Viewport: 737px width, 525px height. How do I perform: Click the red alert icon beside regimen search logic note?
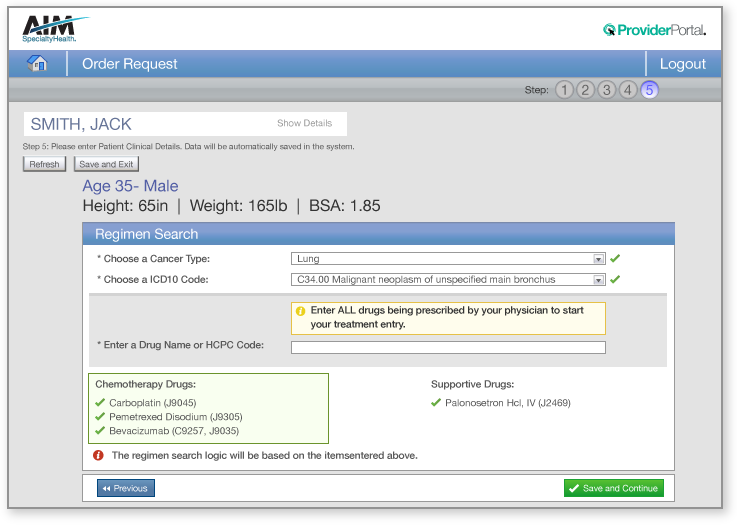click(x=98, y=455)
